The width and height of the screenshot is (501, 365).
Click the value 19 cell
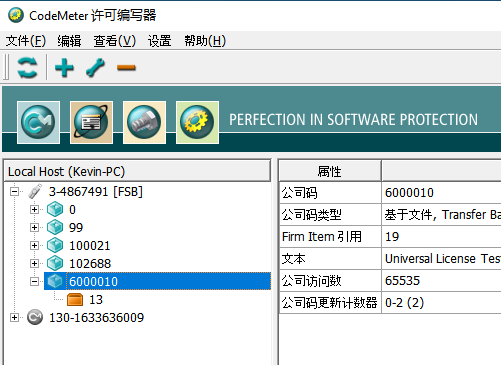point(441,237)
